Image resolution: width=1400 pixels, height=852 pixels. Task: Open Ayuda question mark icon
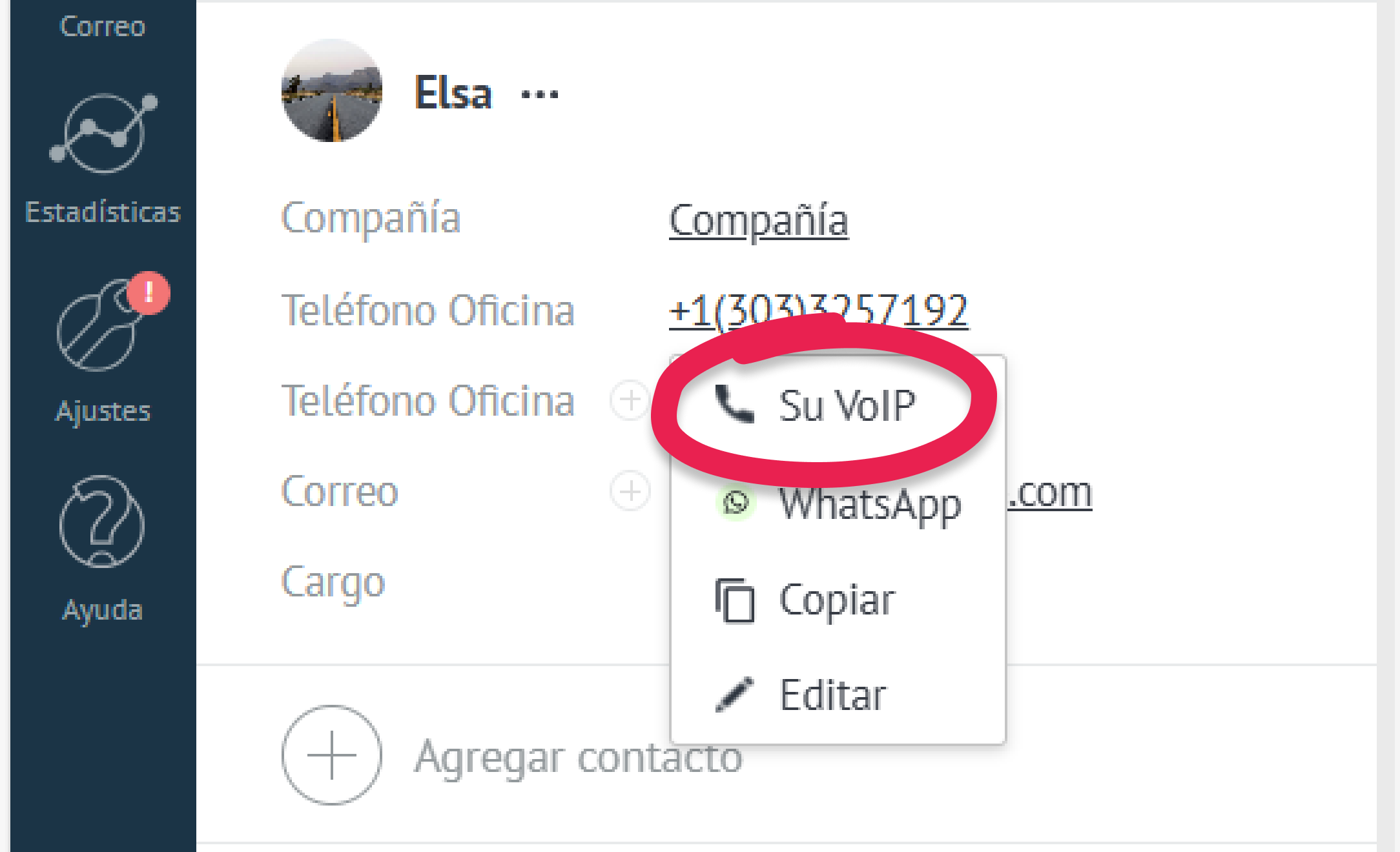(102, 522)
